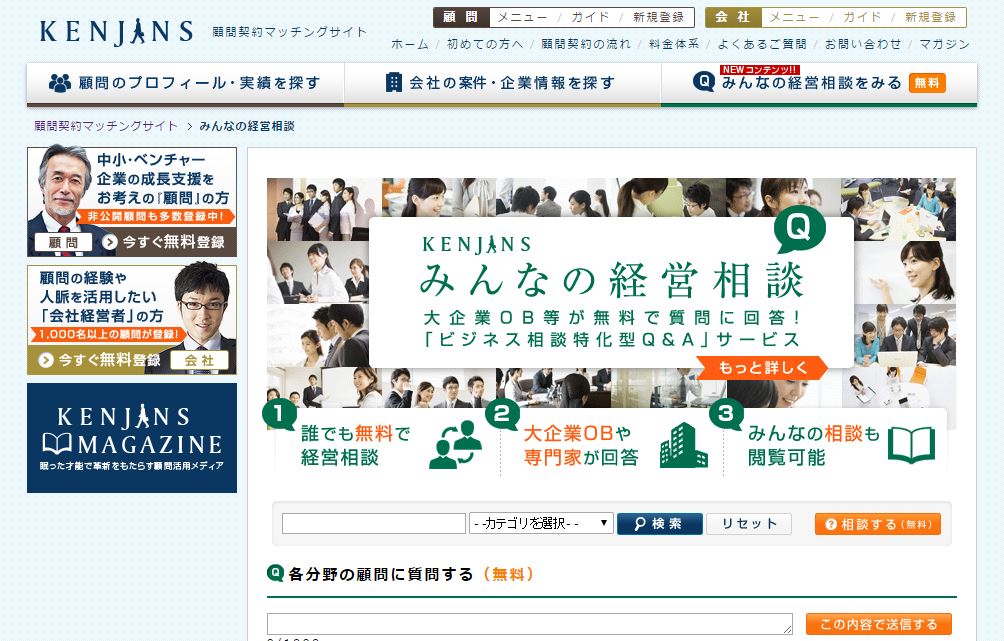Open よくあるご質問 link
This screenshot has height=641, width=1004.
(x=762, y=44)
